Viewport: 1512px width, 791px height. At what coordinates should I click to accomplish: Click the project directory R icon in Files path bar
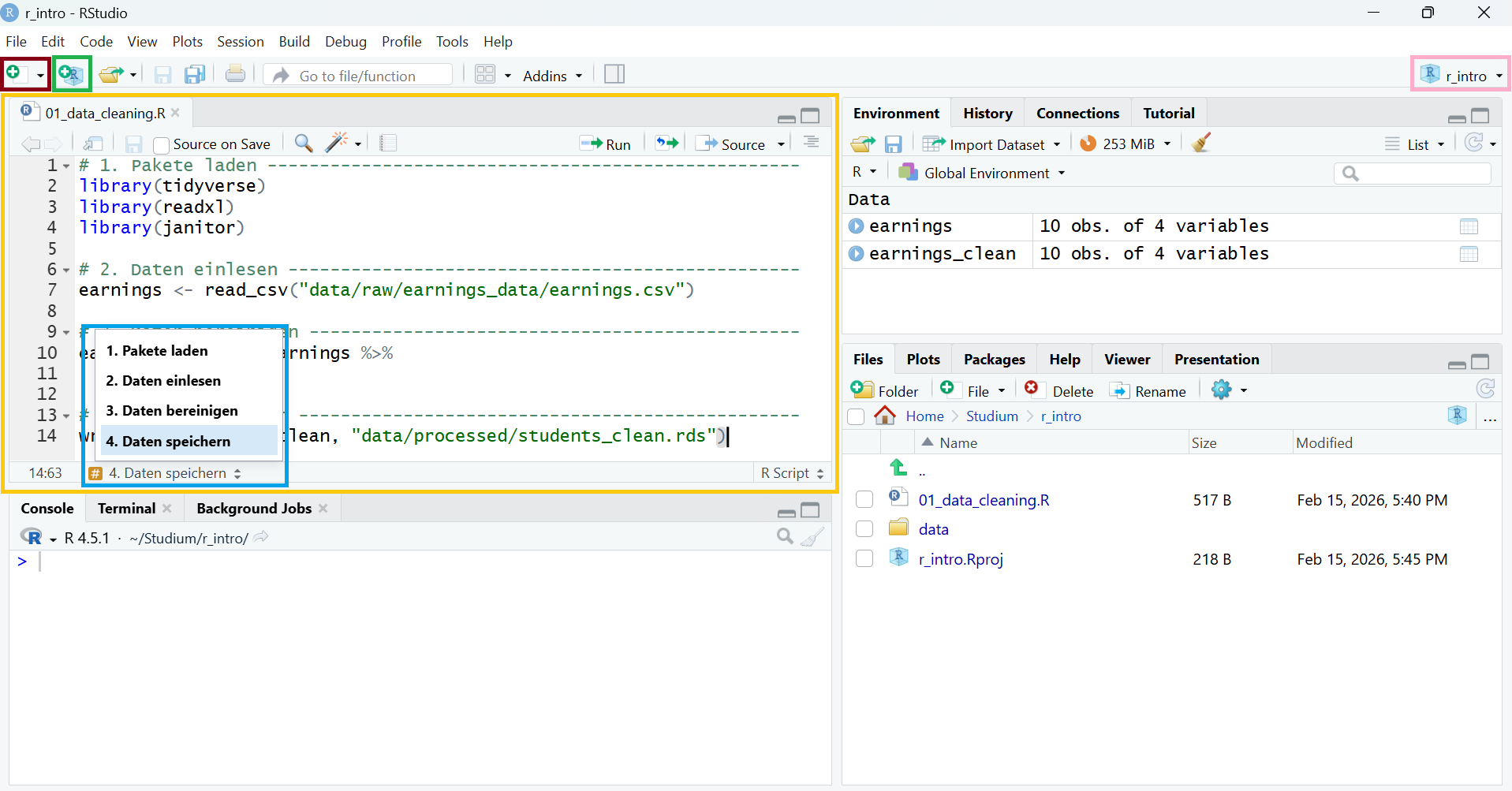pos(1458,416)
